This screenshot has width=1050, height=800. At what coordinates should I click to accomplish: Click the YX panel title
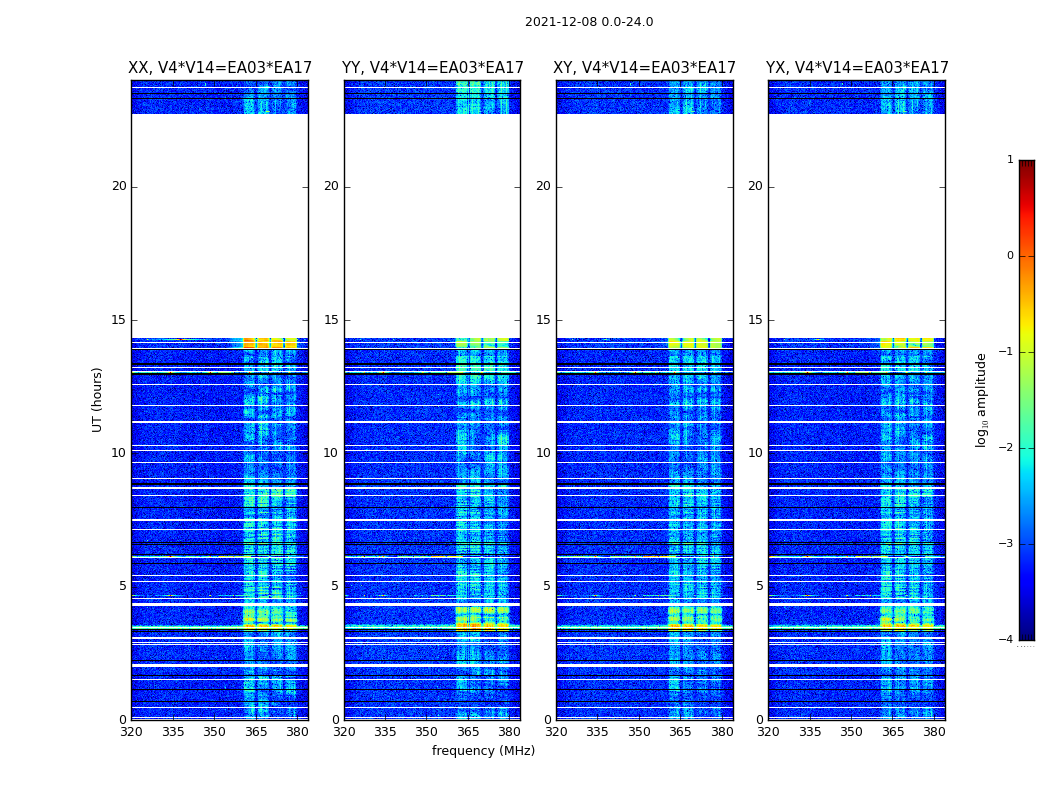click(857, 68)
